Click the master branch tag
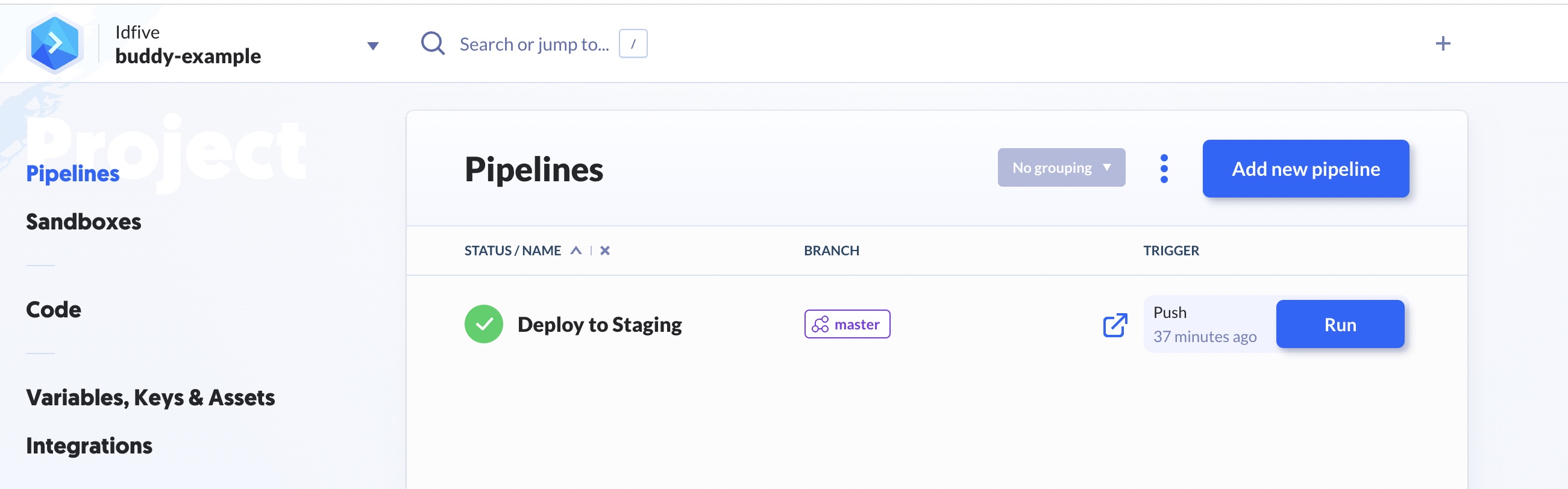Image resolution: width=1568 pixels, height=489 pixels. click(x=847, y=324)
